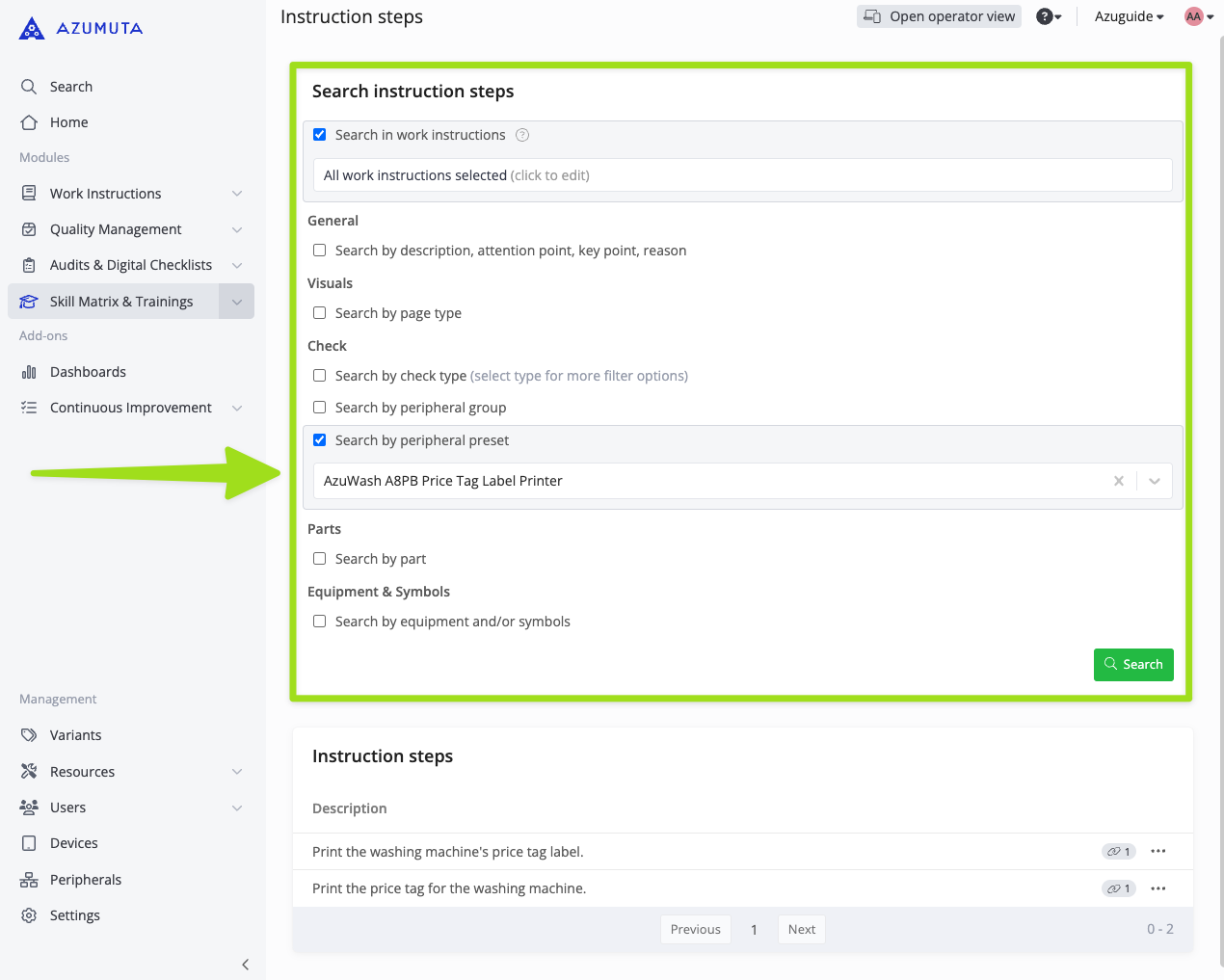
Task: Tick the Search by peripheral group checkbox
Action: pos(320,408)
